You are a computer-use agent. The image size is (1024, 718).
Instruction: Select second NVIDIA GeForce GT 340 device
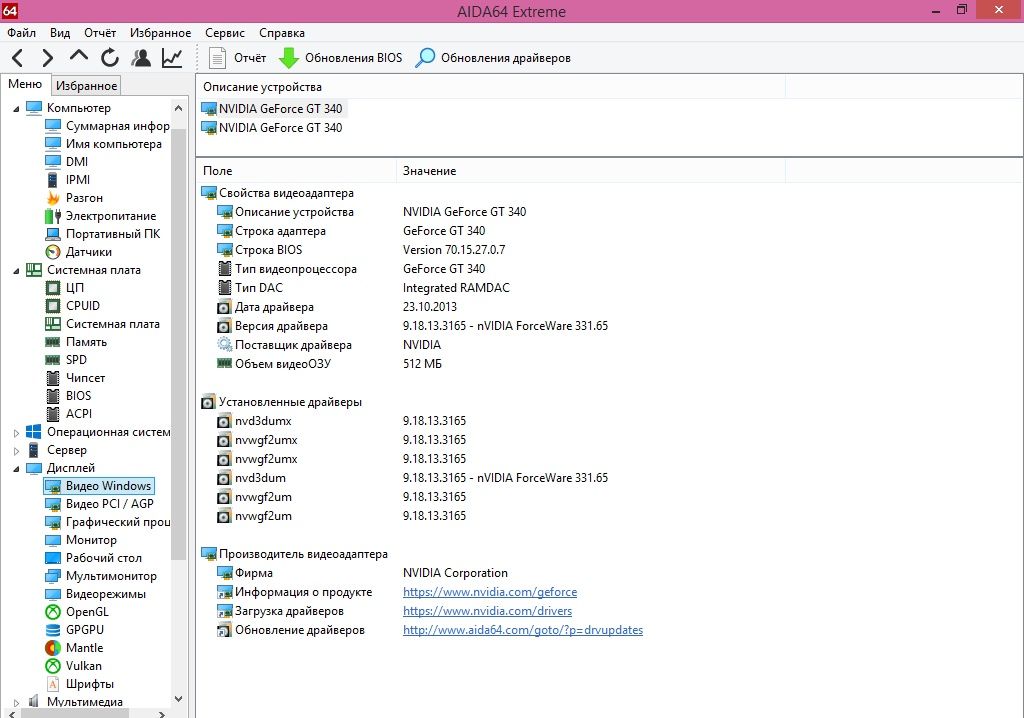(x=272, y=127)
